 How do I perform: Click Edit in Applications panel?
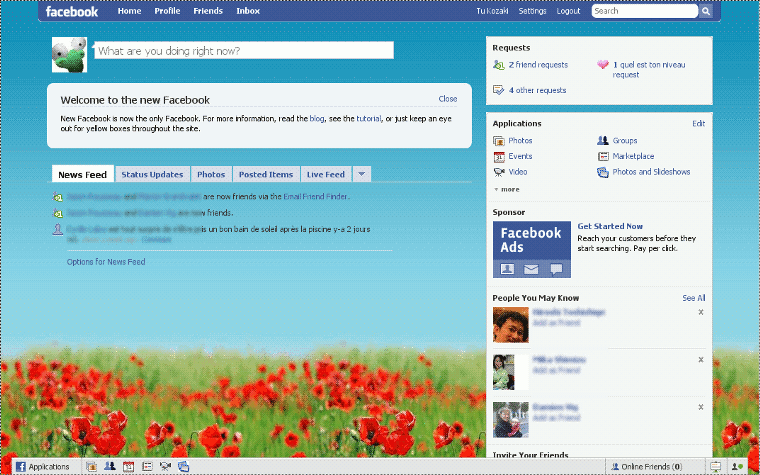tap(698, 124)
